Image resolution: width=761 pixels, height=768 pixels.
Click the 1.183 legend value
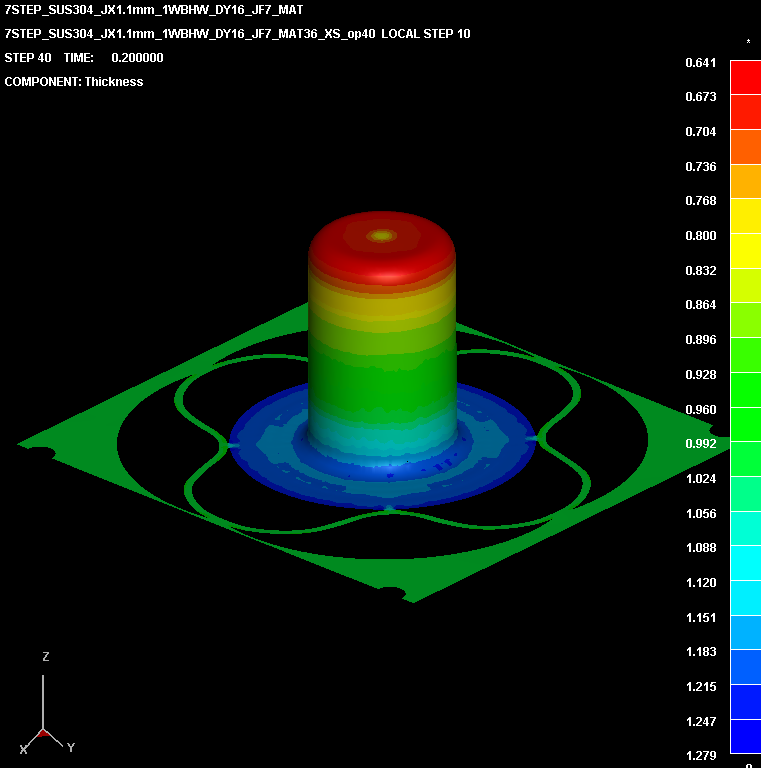(700, 652)
